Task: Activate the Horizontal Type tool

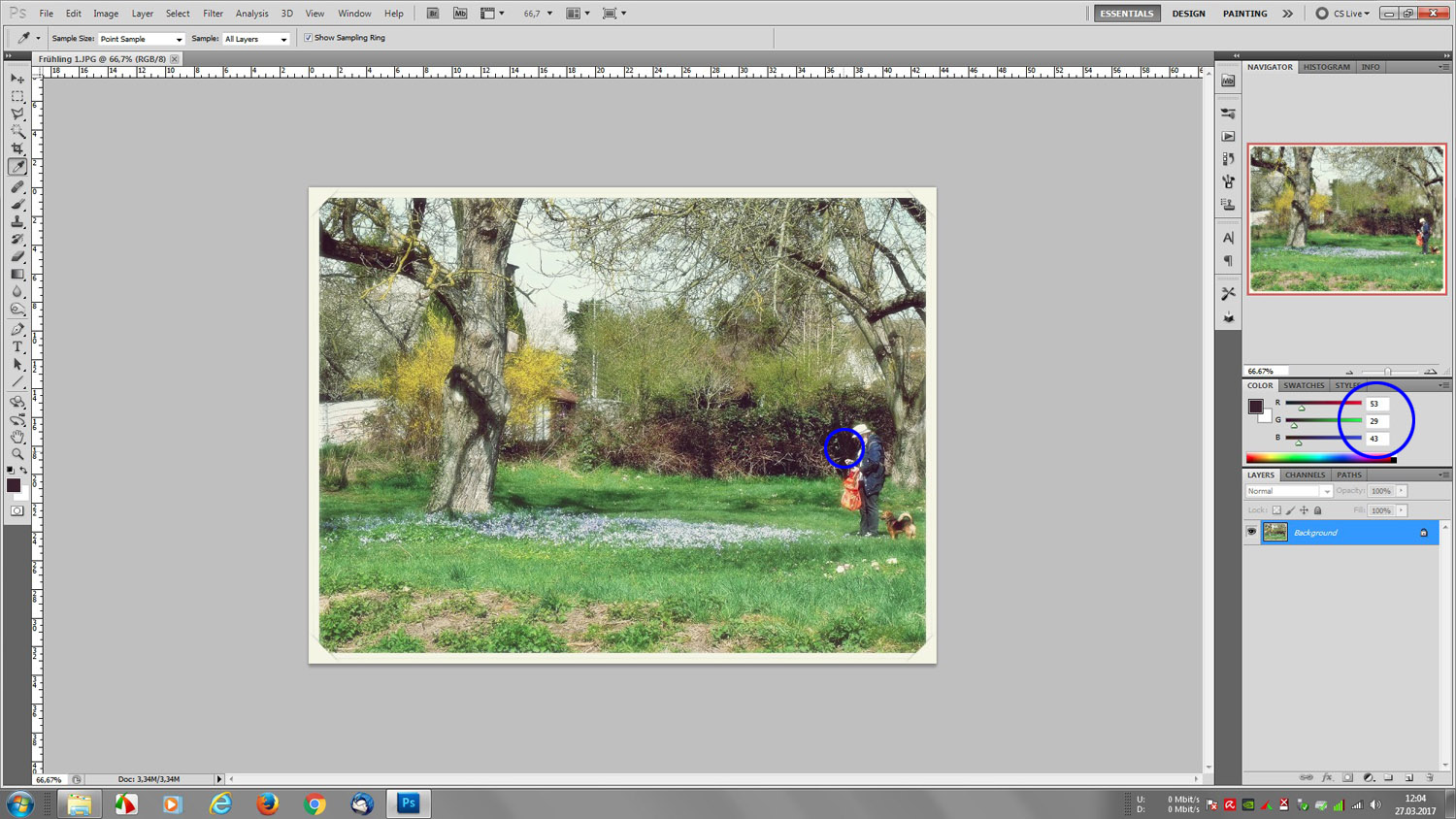Action: (17, 346)
